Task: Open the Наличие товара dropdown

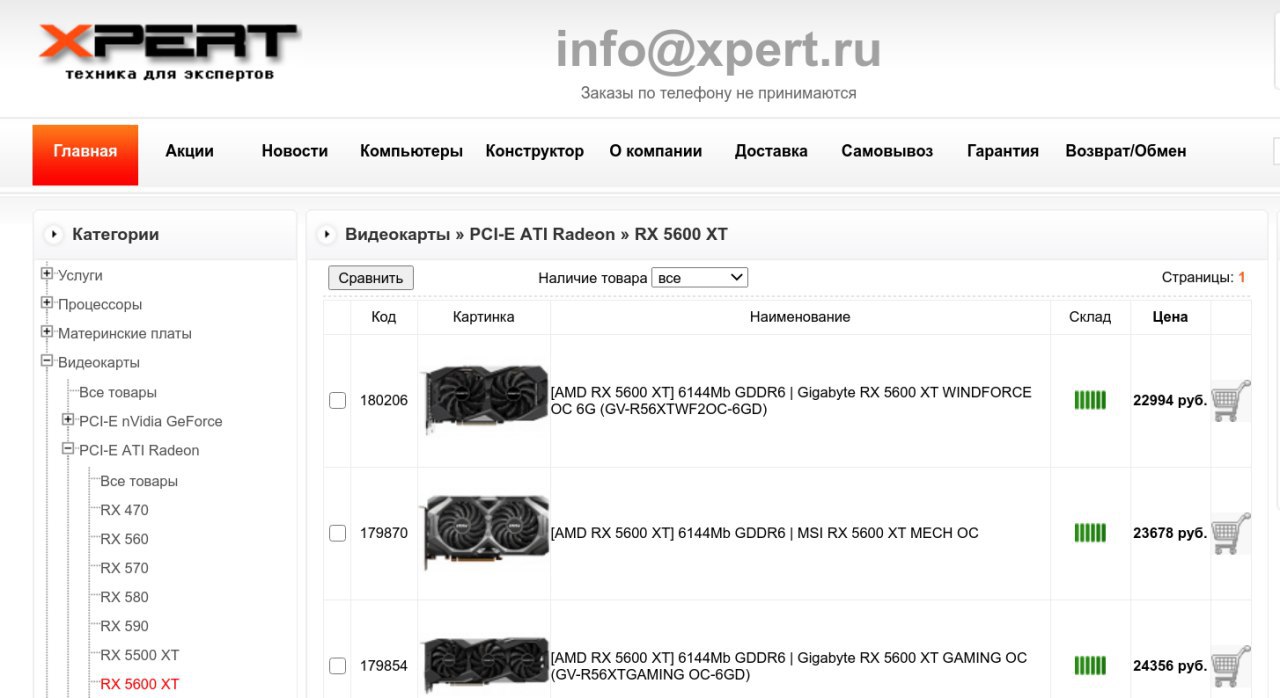Action: pyautogui.click(x=699, y=277)
